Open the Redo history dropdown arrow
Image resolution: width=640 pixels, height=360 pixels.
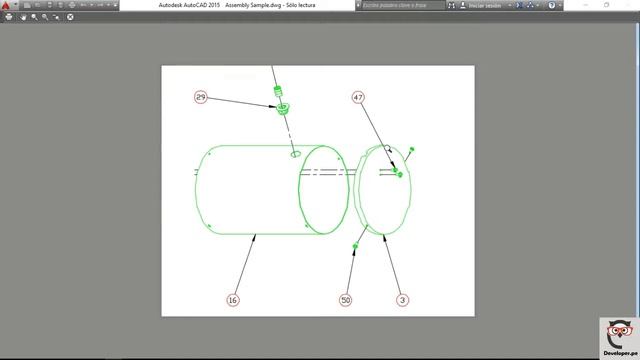coord(108,5)
